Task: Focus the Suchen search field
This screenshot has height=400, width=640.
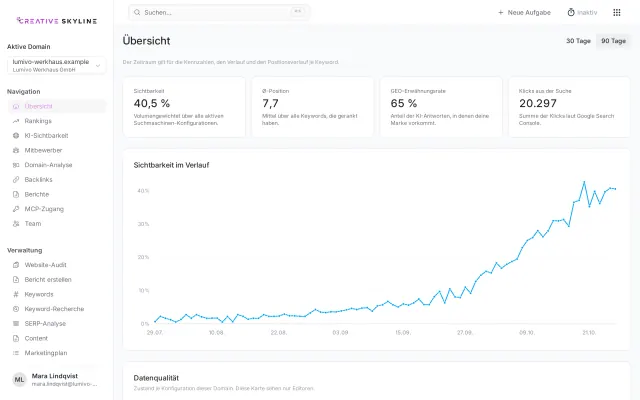Action: click(x=219, y=13)
